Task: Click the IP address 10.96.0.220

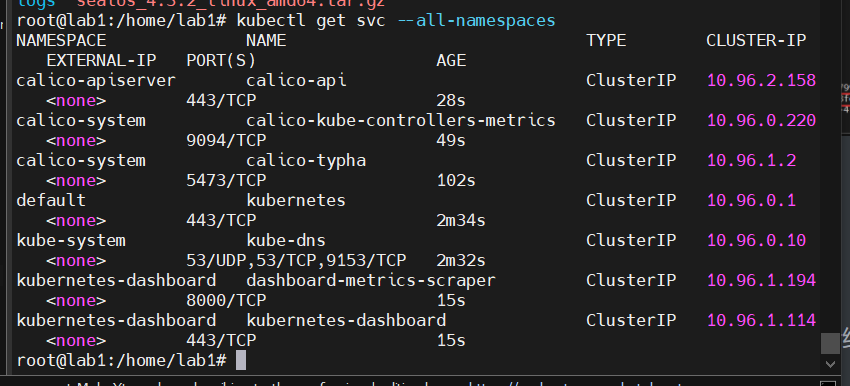Action: coord(762,120)
